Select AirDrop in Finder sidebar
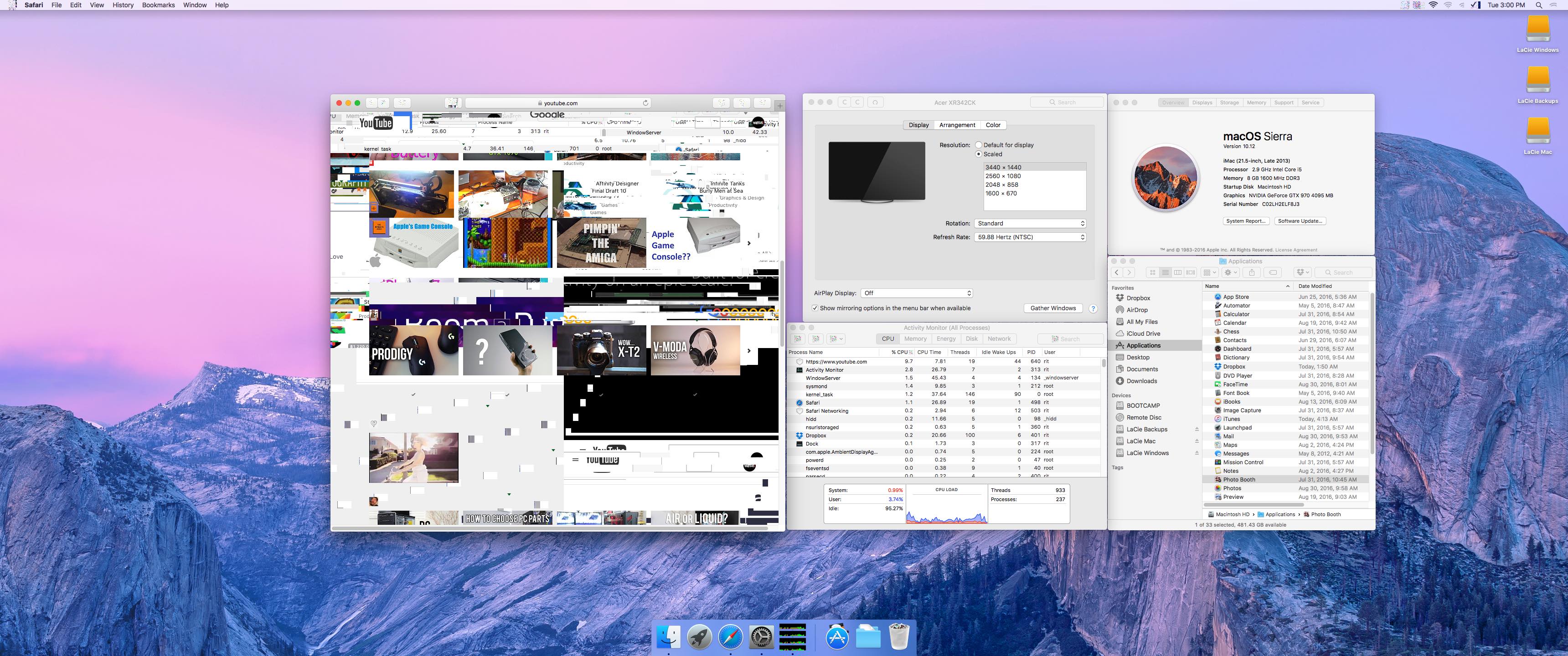 coord(1137,310)
